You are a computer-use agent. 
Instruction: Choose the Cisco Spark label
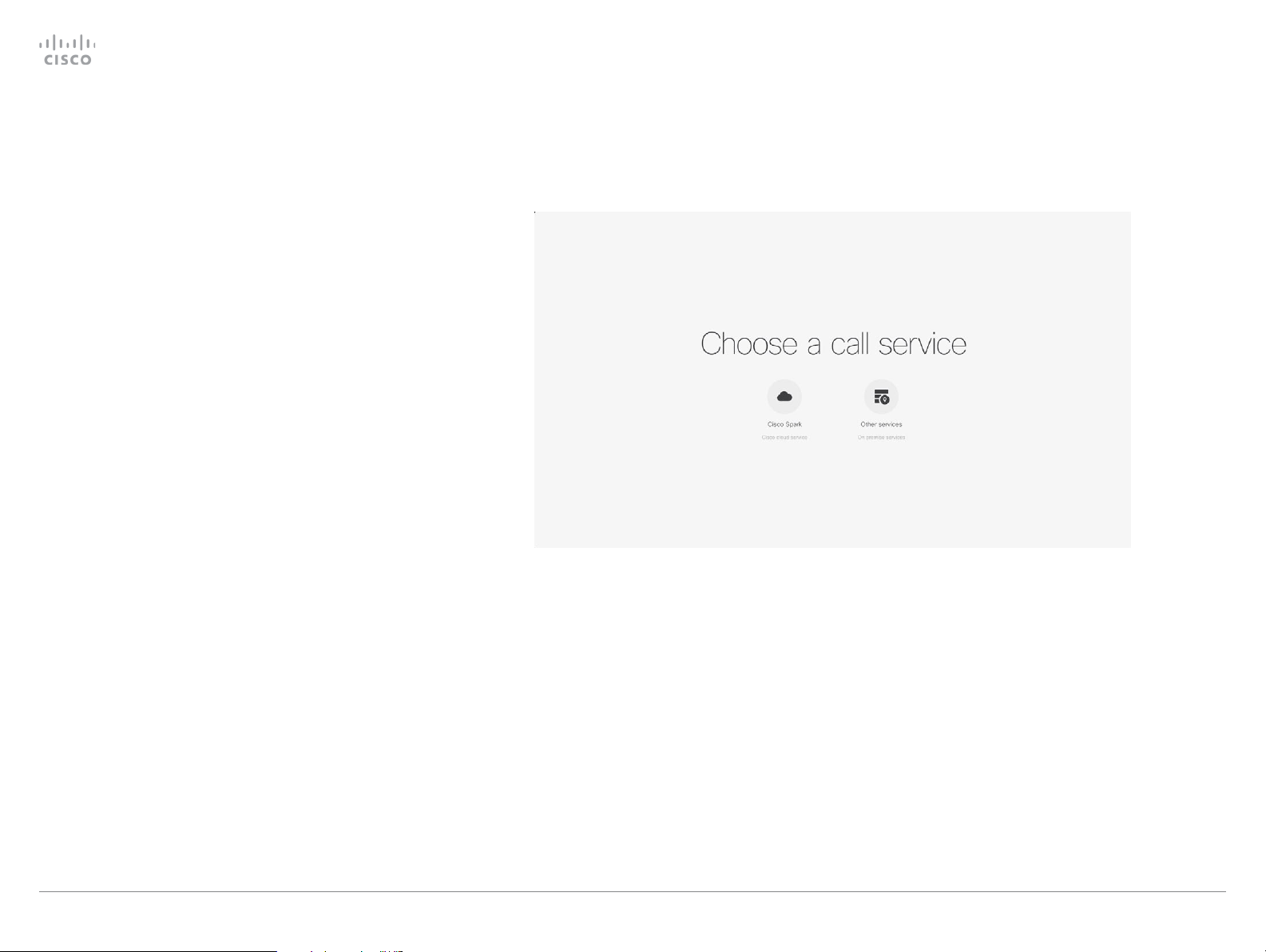784,424
